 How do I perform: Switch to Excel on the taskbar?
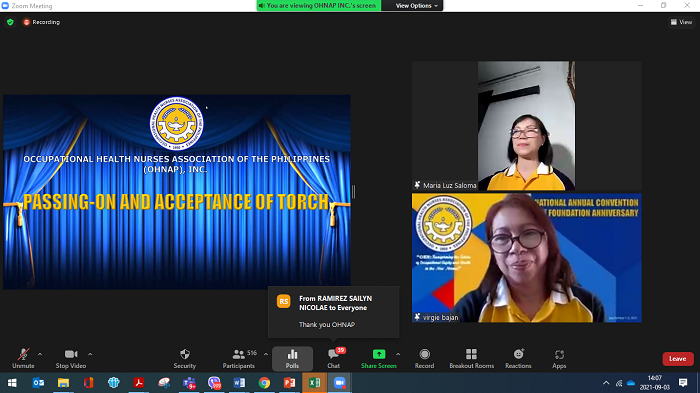[x=314, y=383]
